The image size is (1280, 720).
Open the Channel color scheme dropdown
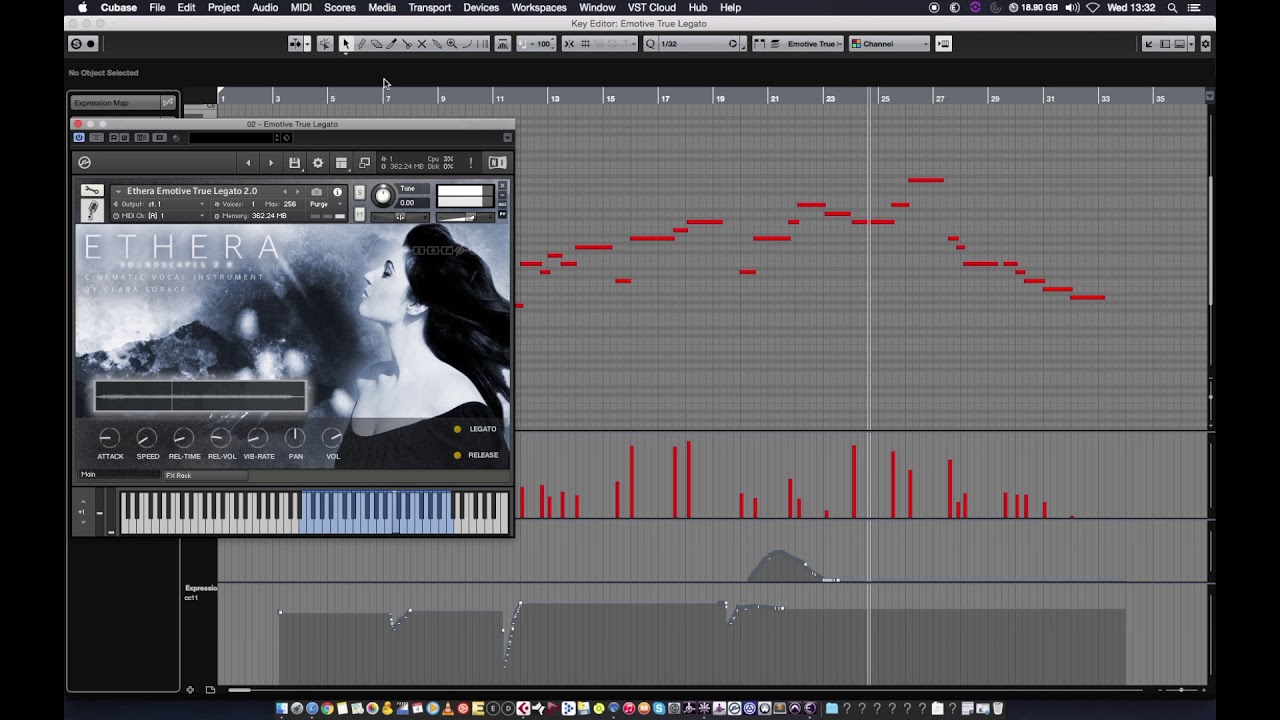click(889, 44)
